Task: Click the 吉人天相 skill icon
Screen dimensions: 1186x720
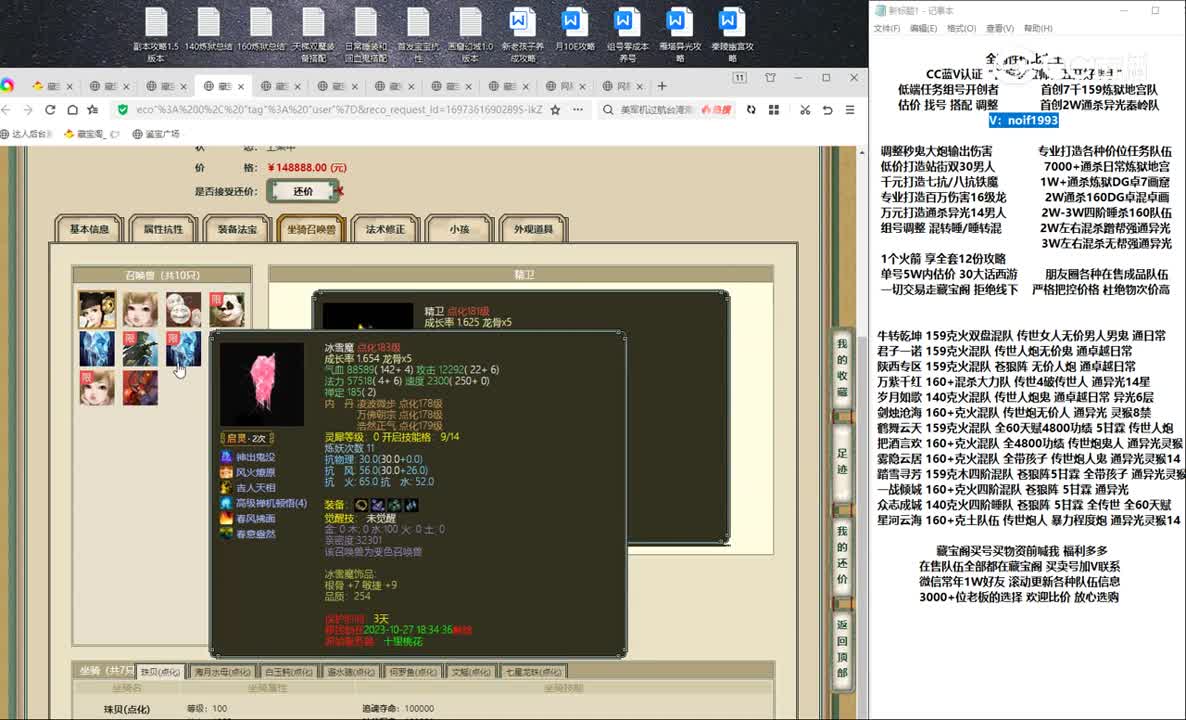Action: pyautogui.click(x=226, y=488)
